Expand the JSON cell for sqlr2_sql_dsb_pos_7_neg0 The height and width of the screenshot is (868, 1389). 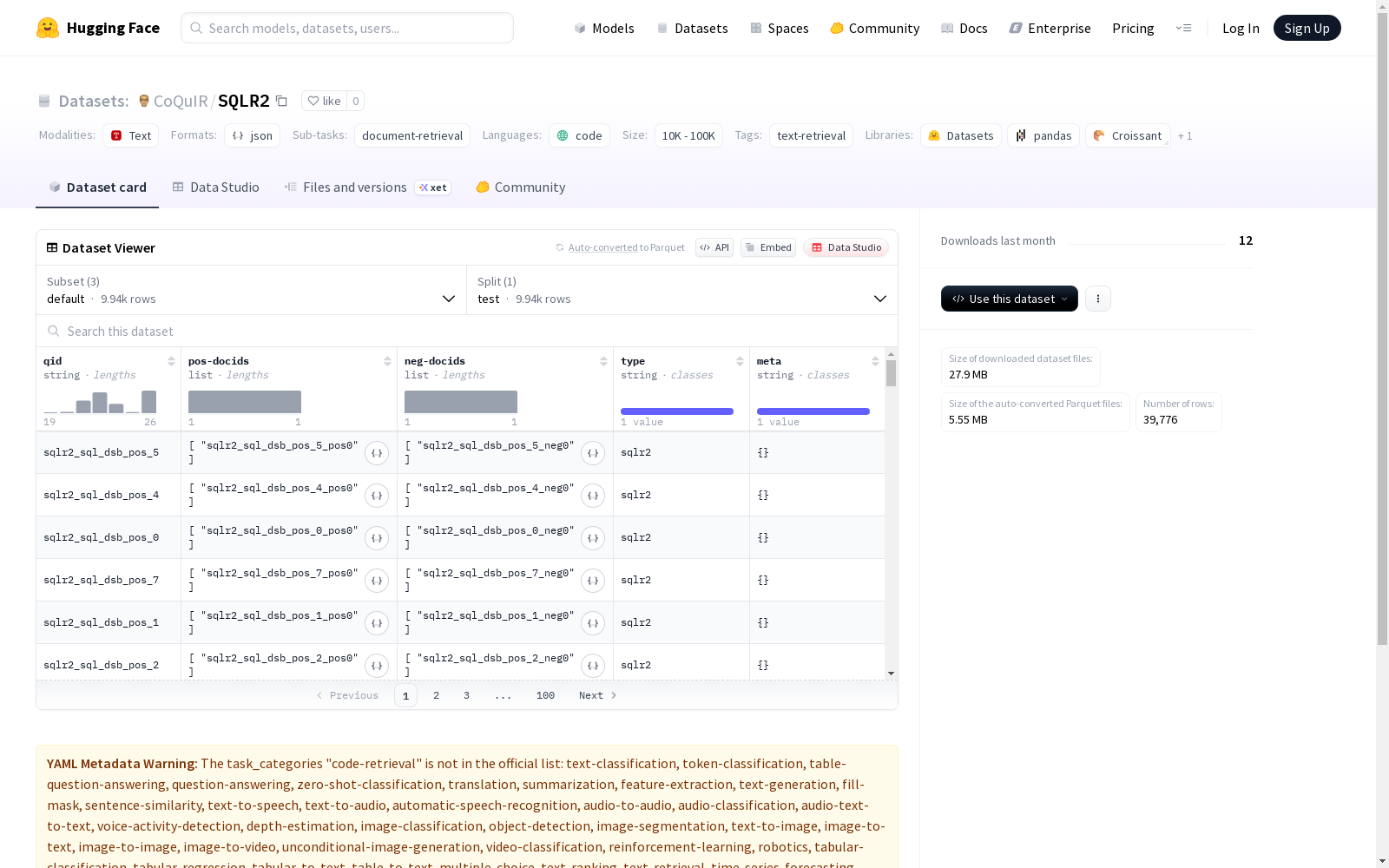tap(593, 581)
